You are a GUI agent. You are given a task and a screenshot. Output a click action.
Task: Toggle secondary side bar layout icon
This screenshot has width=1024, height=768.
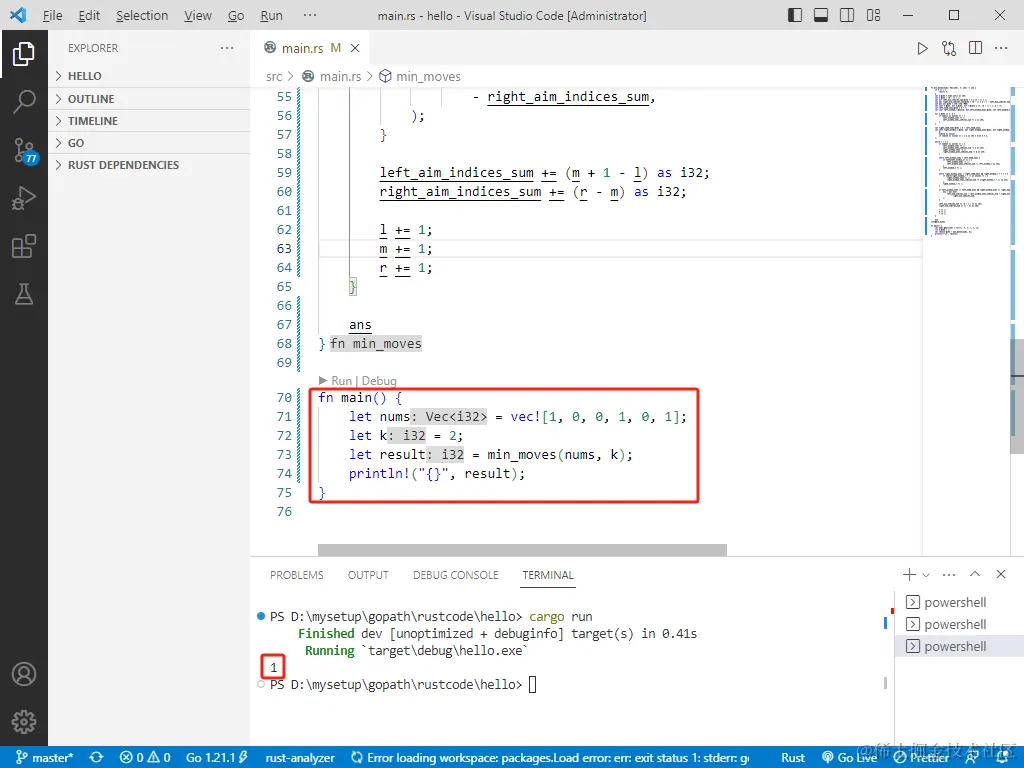point(847,15)
